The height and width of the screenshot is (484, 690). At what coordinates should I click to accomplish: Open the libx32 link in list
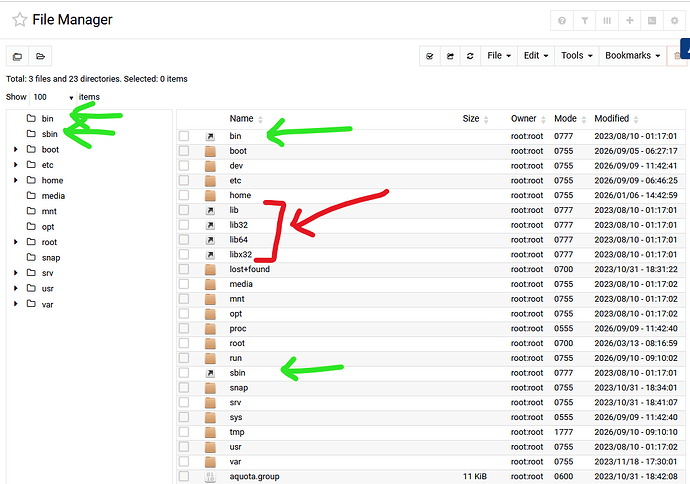241,254
